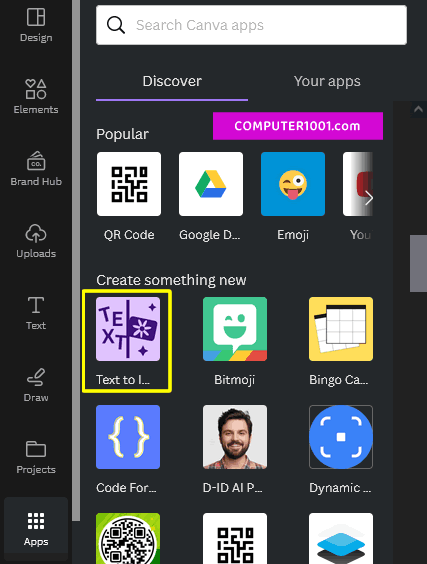The image size is (427, 564).
Task: Open the blue layers app in bottom row
Action: (x=341, y=538)
